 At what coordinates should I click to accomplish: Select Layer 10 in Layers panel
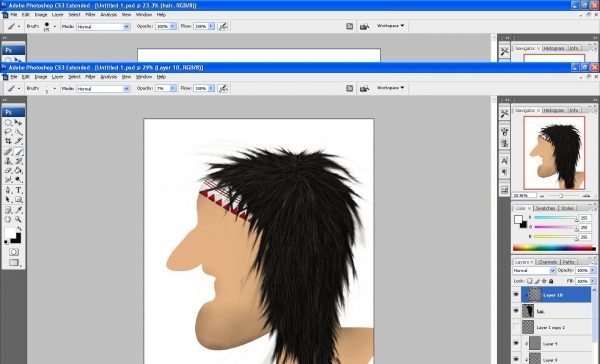(556, 295)
